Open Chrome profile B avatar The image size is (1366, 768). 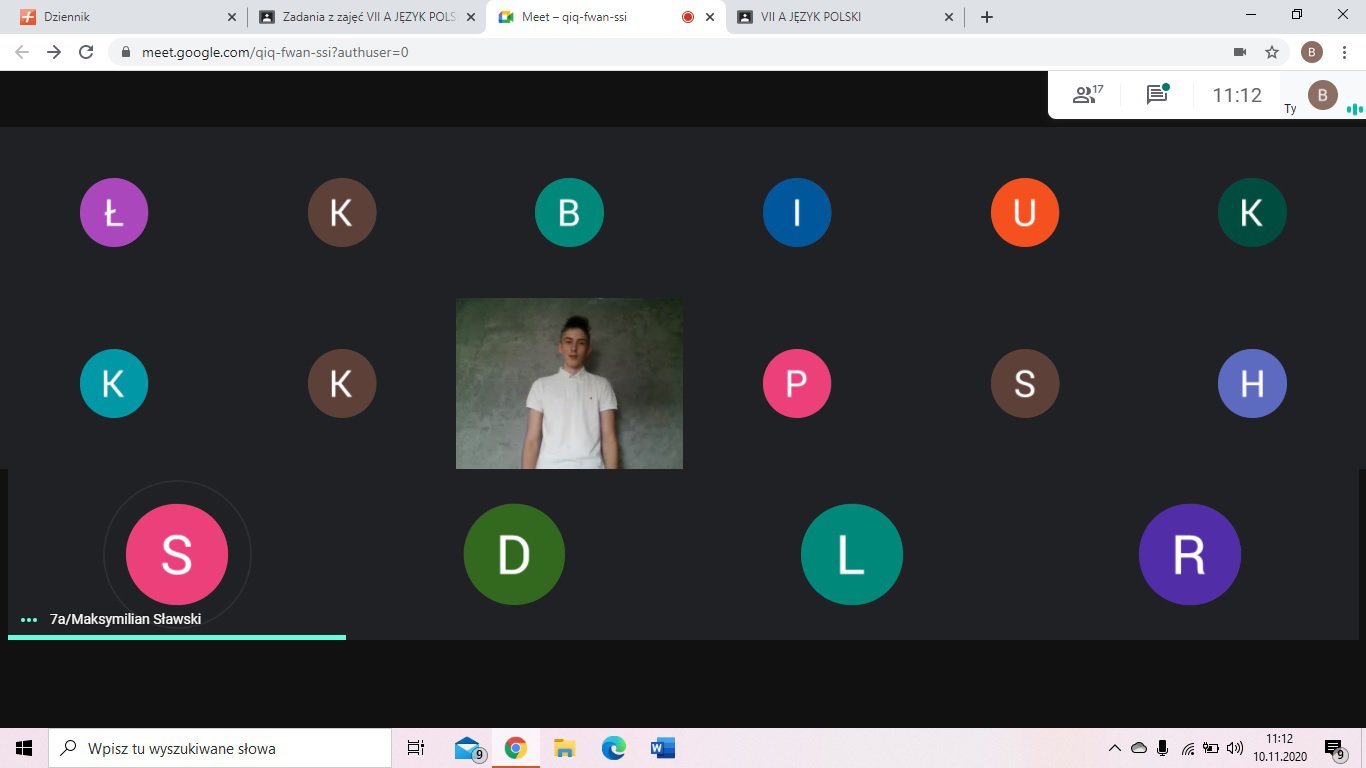1312,52
